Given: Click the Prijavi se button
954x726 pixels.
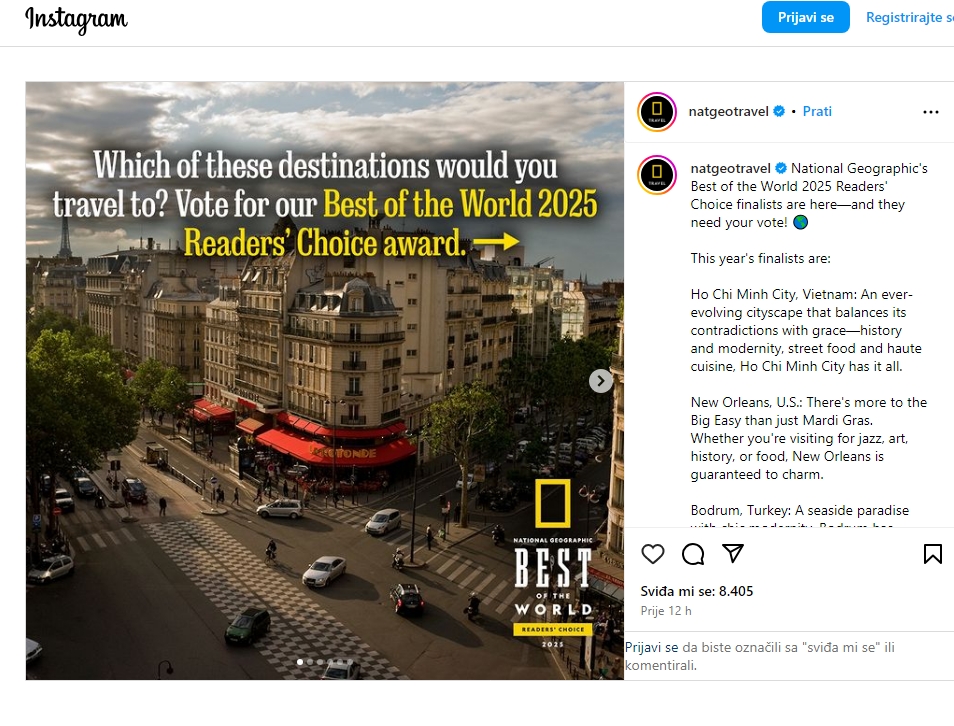Looking at the screenshot, I should pos(806,17).
